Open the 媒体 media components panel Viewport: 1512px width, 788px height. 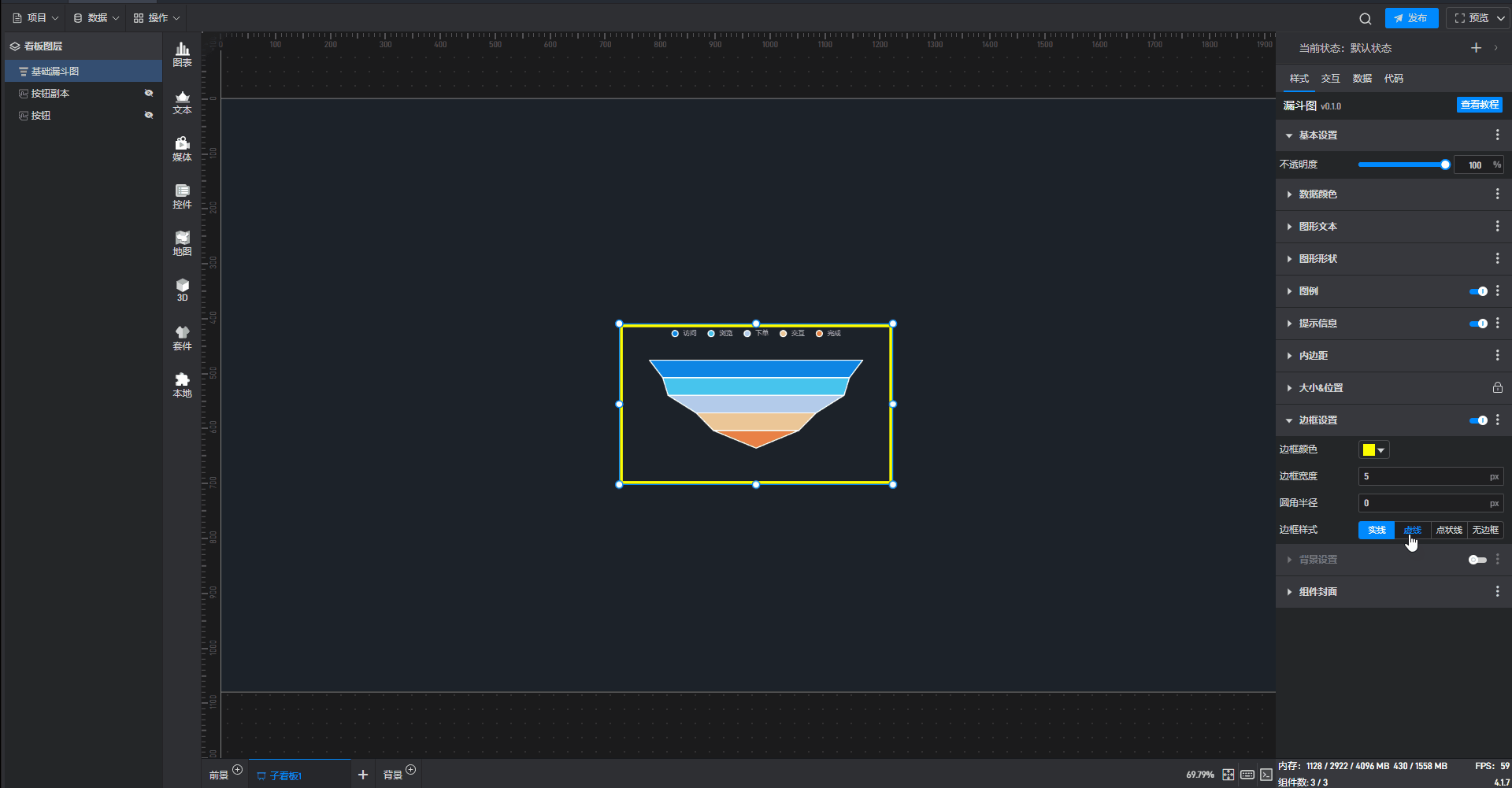tap(182, 149)
